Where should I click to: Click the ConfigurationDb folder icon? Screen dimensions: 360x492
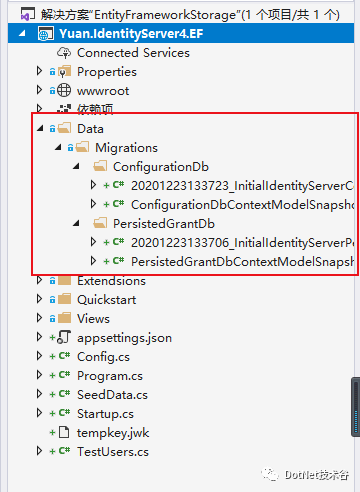tap(100, 166)
